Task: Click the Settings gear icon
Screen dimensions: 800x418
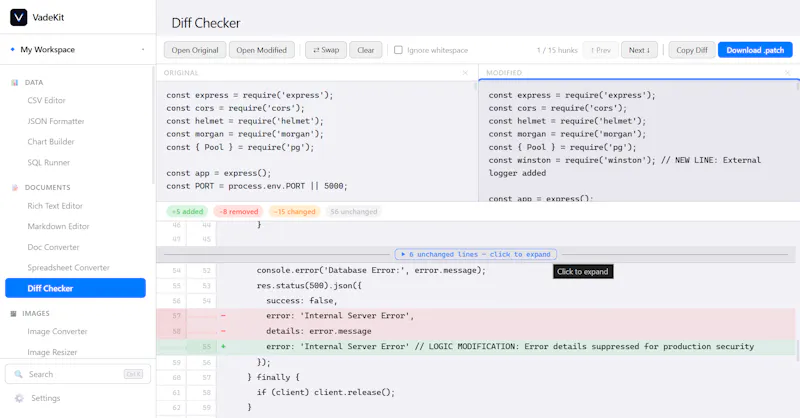Action: point(19,398)
